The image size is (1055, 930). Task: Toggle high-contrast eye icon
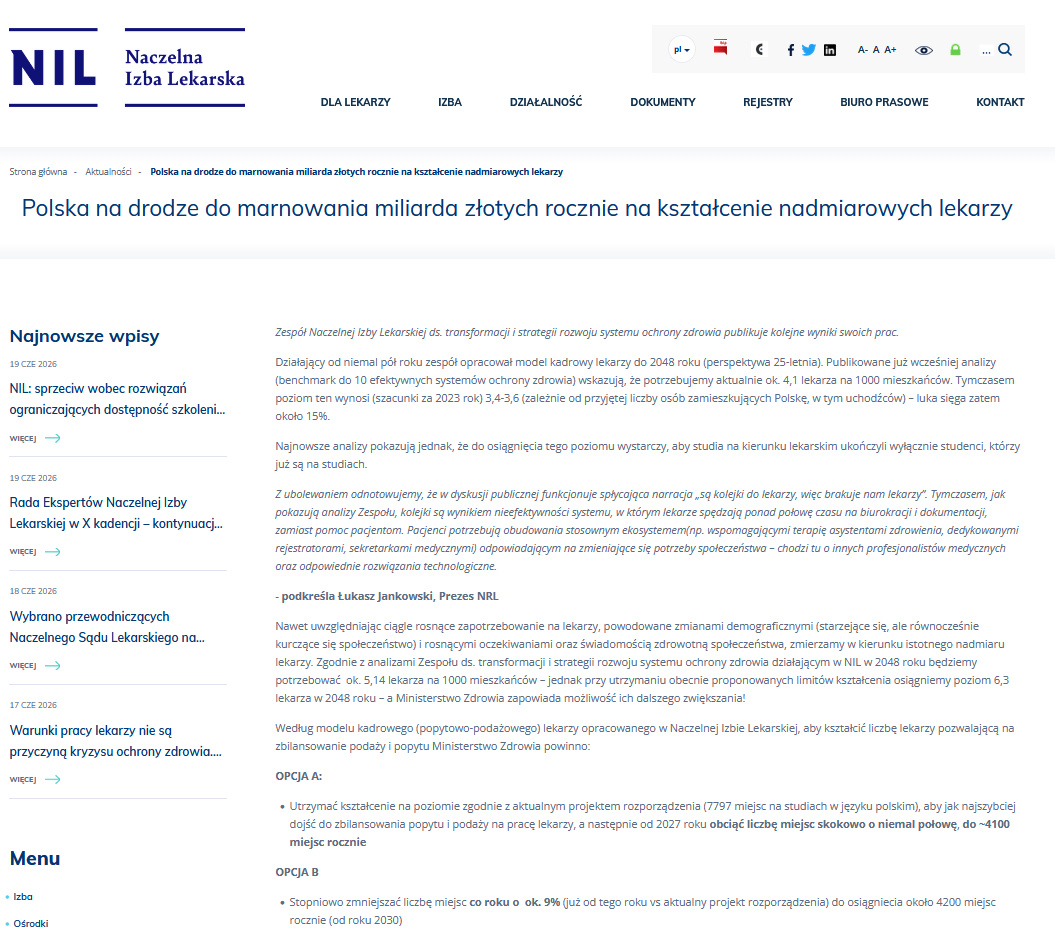pos(924,50)
